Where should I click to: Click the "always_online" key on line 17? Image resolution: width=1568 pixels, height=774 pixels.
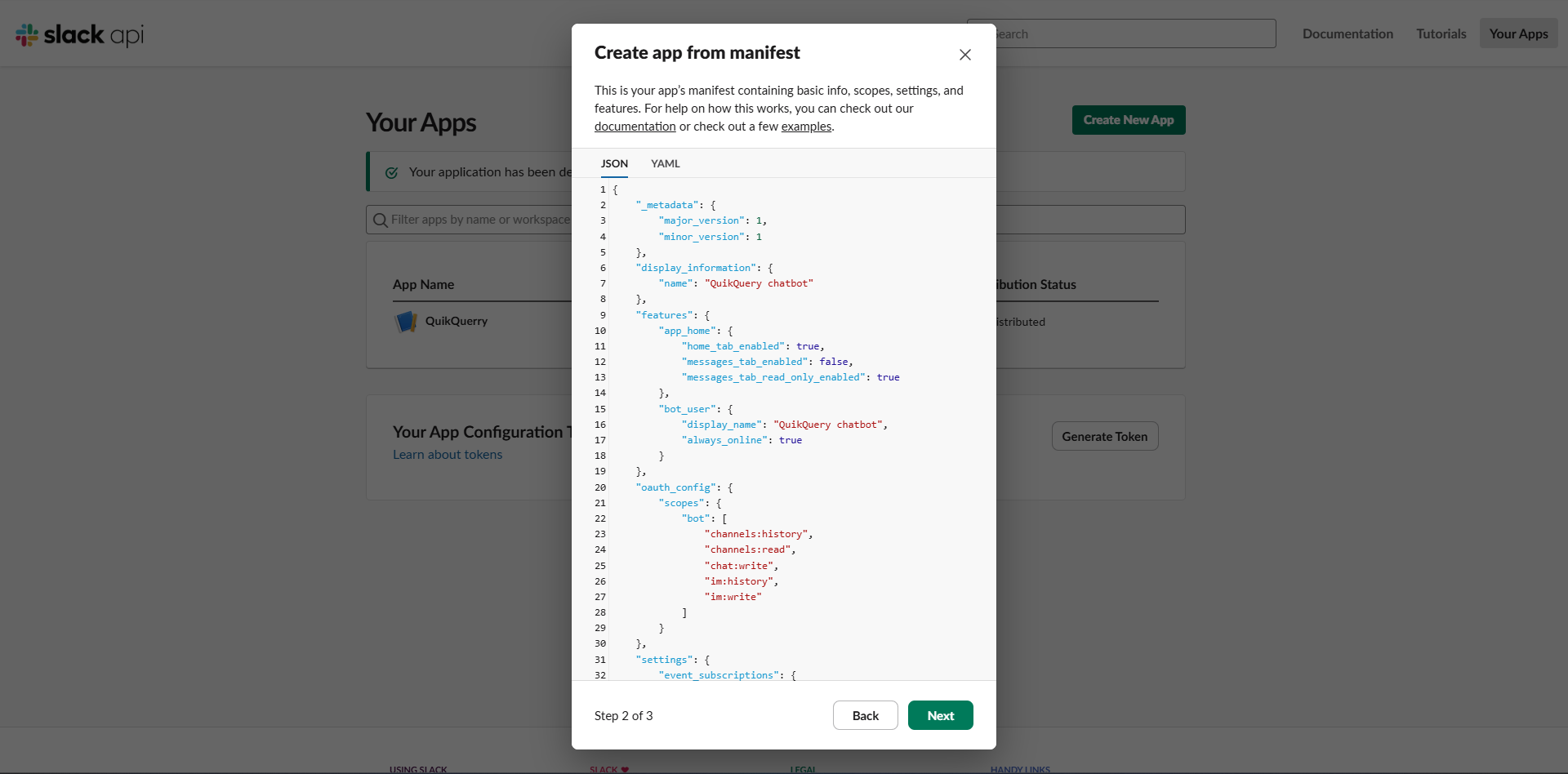click(x=724, y=440)
